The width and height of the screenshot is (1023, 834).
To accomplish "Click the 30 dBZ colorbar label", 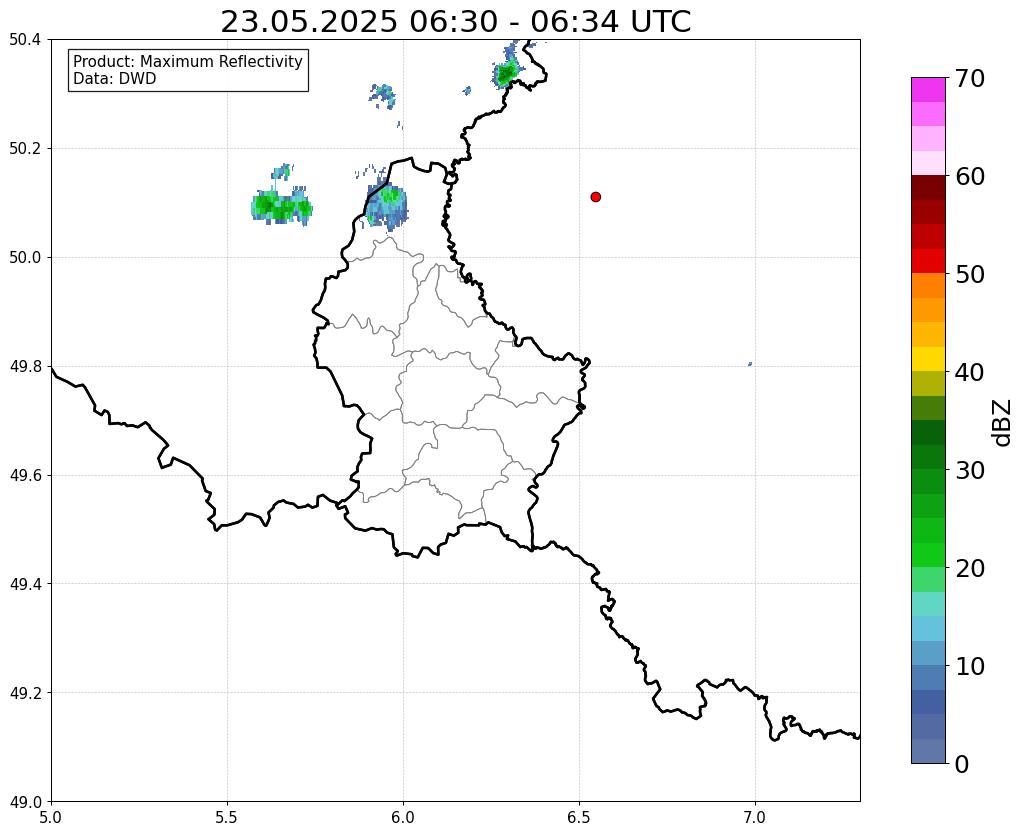I will point(970,470).
